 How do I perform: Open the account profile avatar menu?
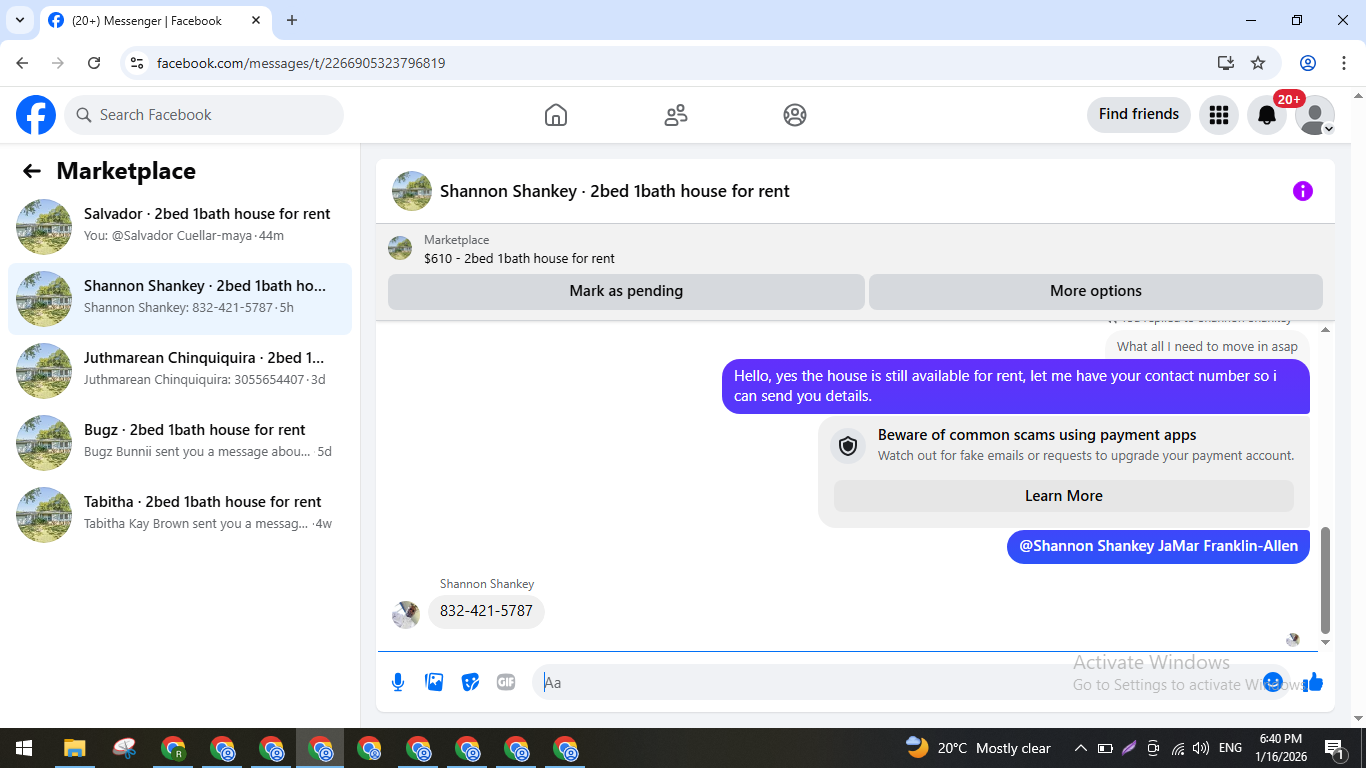tap(1315, 115)
